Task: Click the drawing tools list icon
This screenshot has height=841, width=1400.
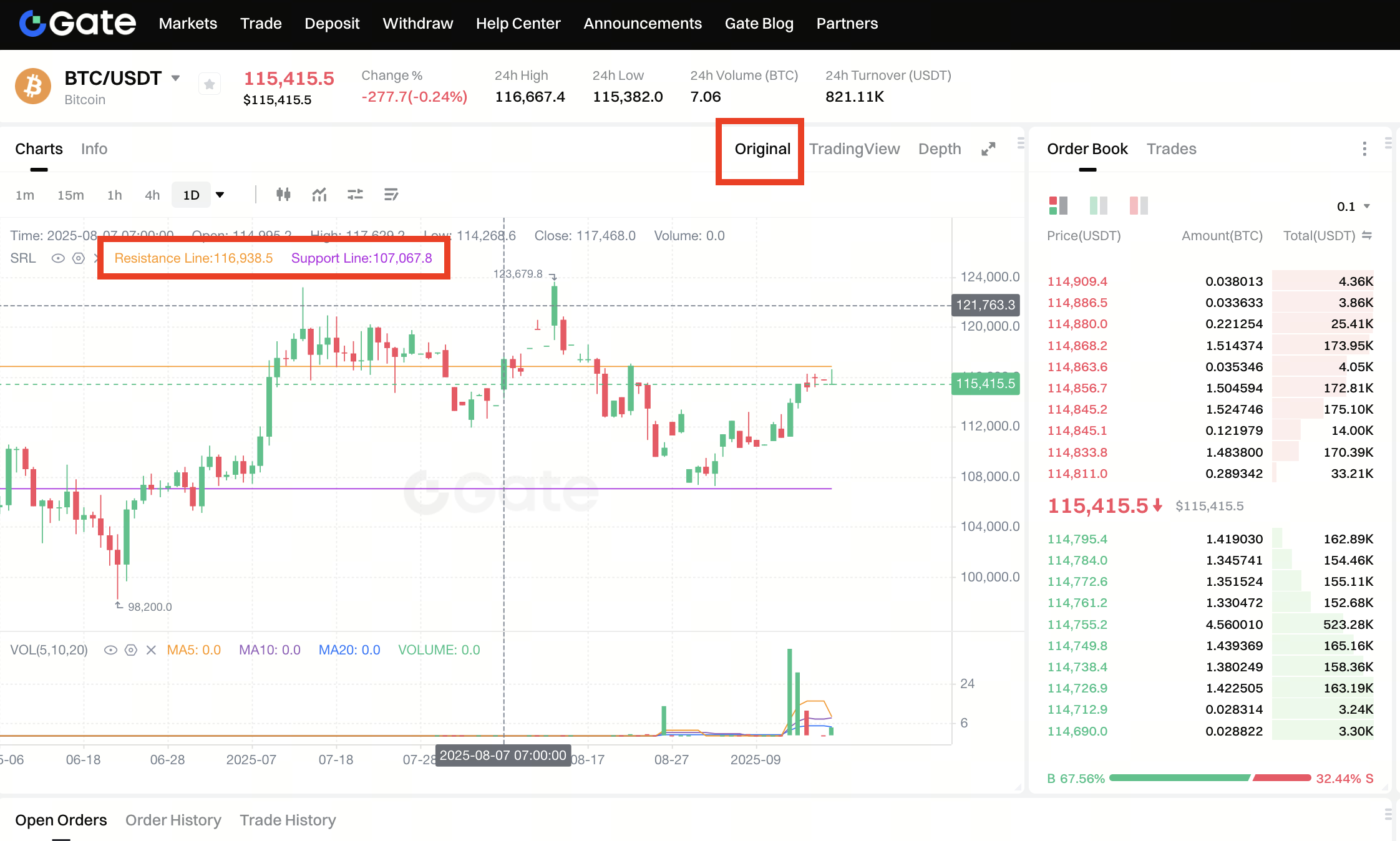Action: (391, 195)
